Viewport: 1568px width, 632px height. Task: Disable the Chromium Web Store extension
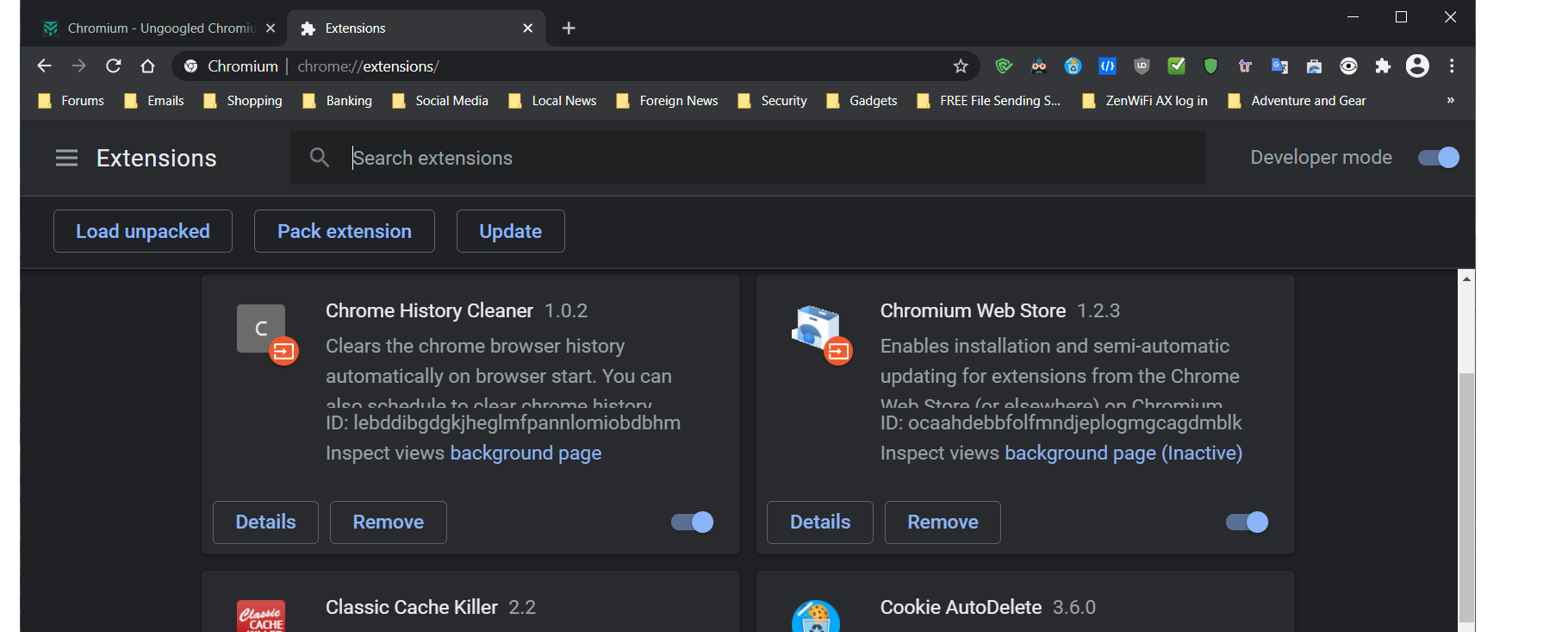pos(1247,522)
